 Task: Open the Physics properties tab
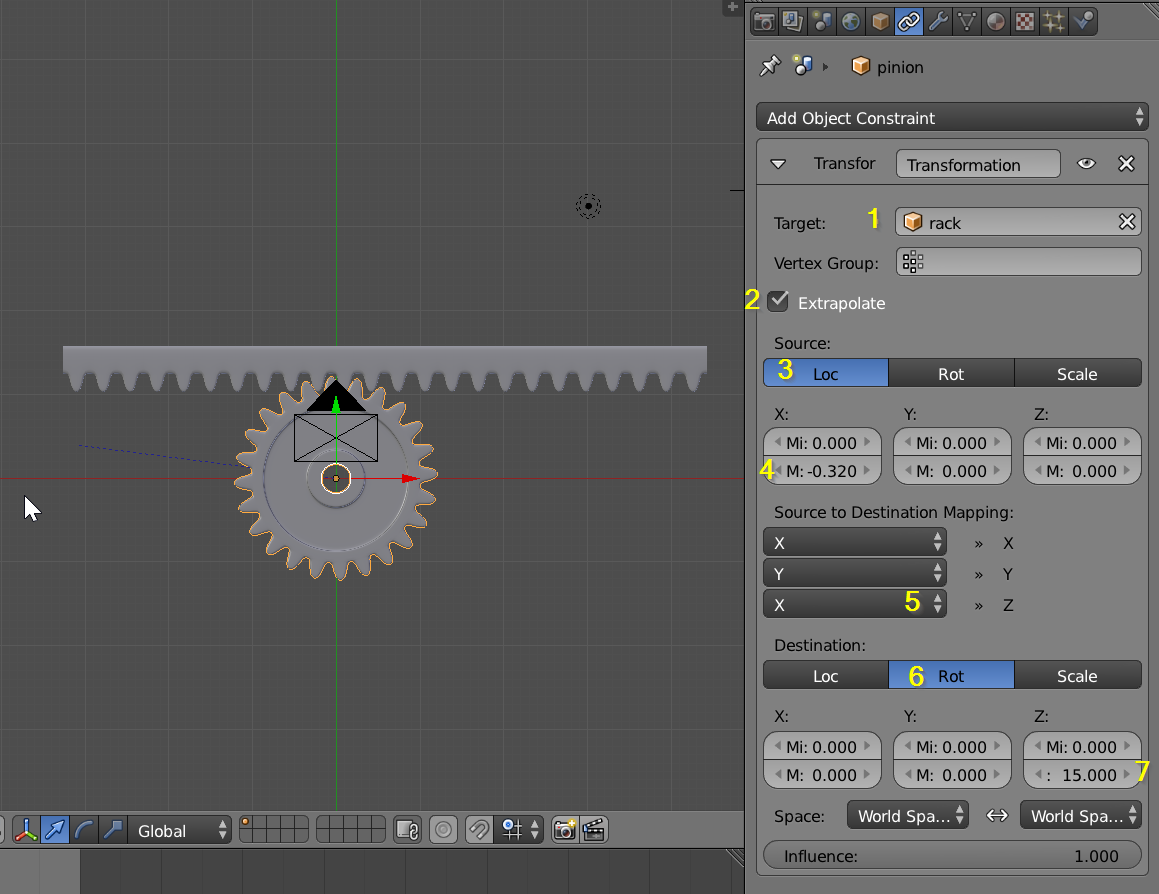point(1083,21)
